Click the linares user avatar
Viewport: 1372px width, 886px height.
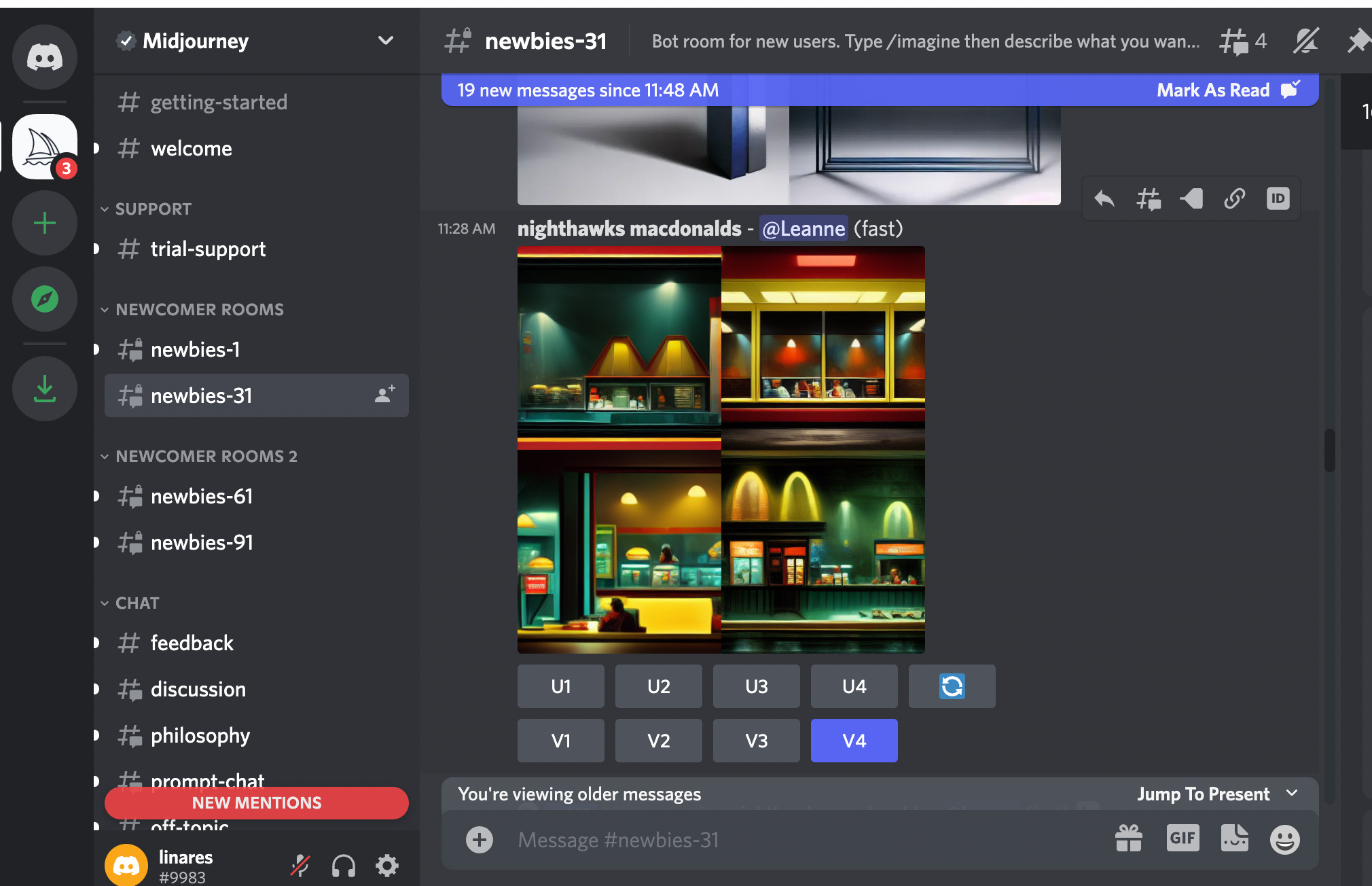[x=126, y=866]
